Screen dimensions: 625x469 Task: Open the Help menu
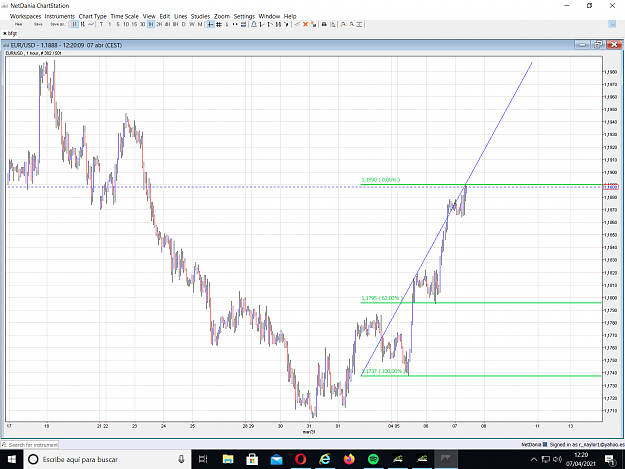tap(290, 16)
